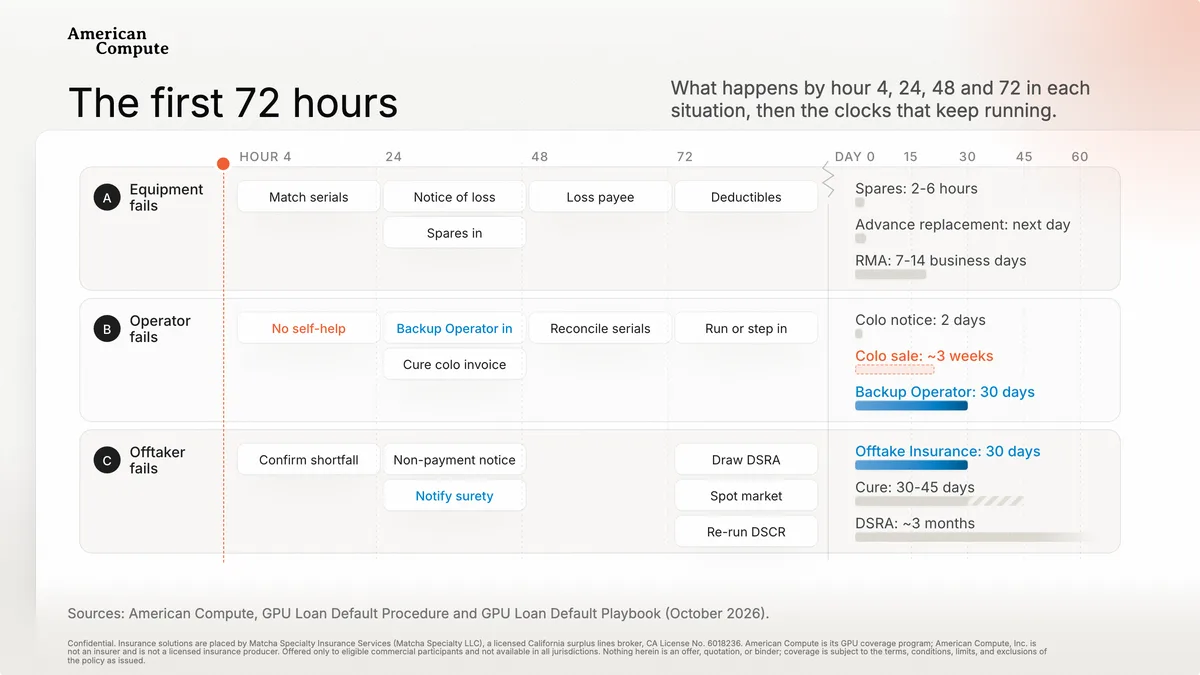This screenshot has height=675, width=1200.
Task: Click the day 30 axis label
Action: (x=968, y=157)
